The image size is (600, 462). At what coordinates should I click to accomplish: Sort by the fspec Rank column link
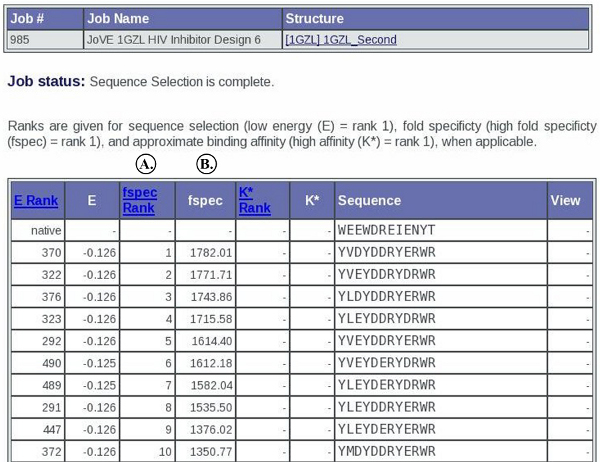(140, 200)
